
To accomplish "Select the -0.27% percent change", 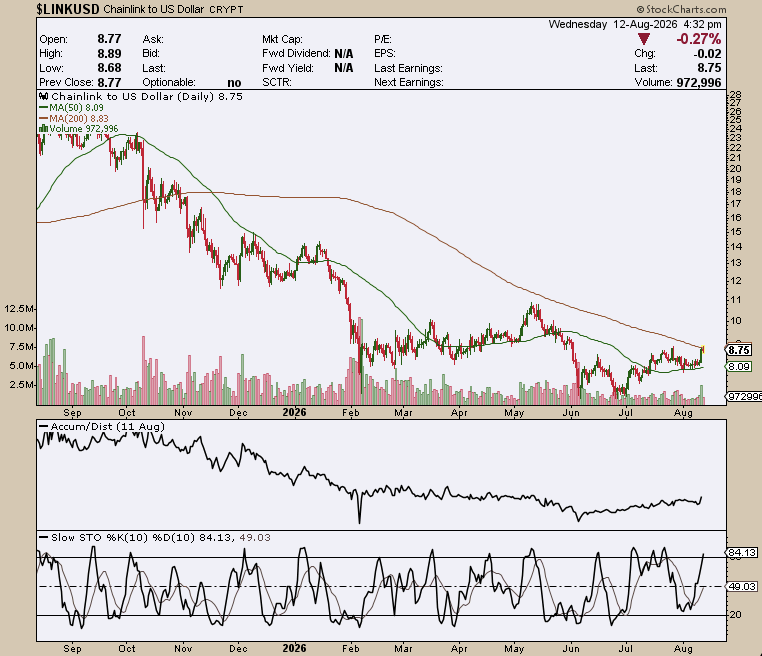I will click(699, 39).
